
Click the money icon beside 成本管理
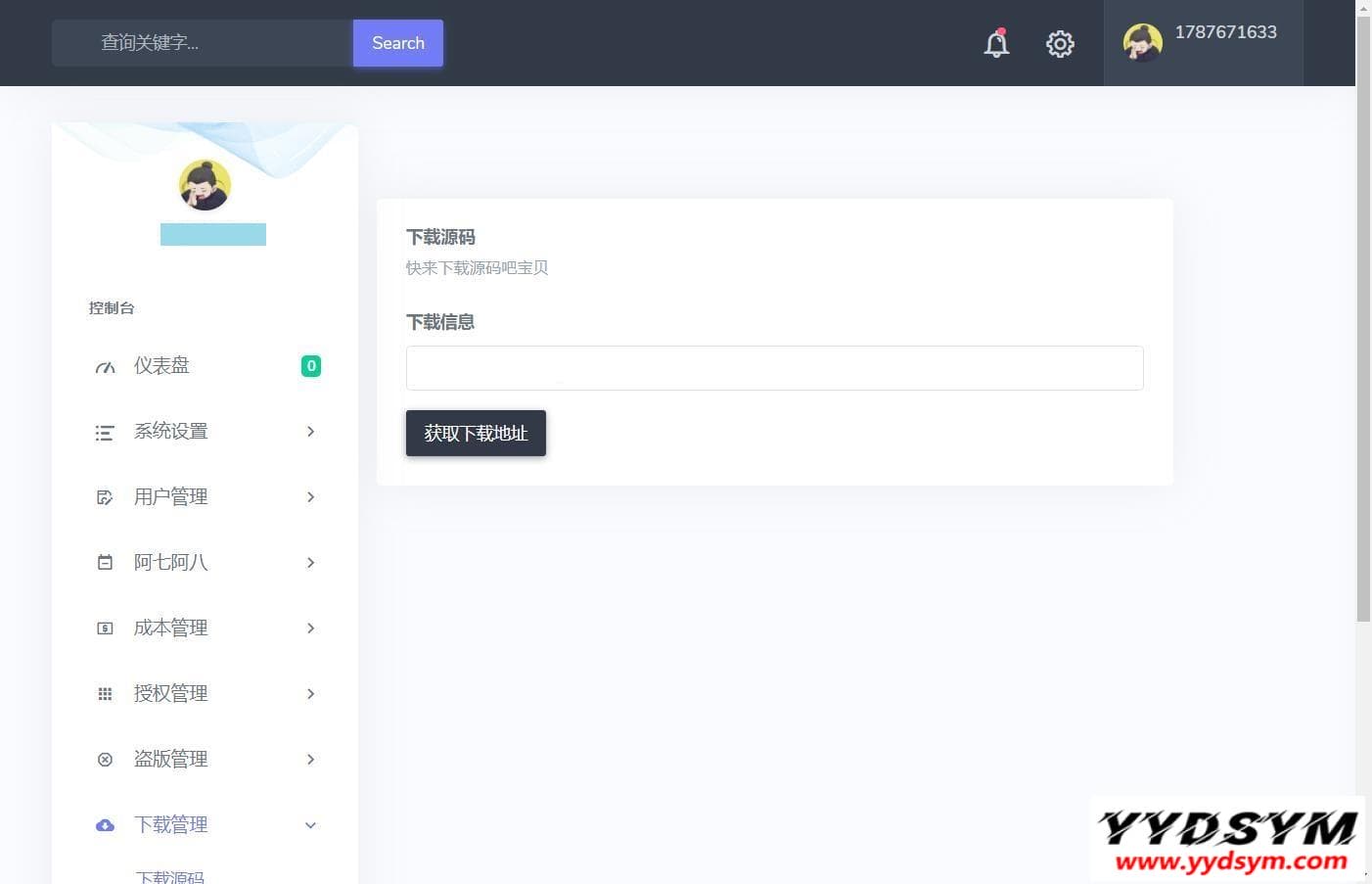105,628
